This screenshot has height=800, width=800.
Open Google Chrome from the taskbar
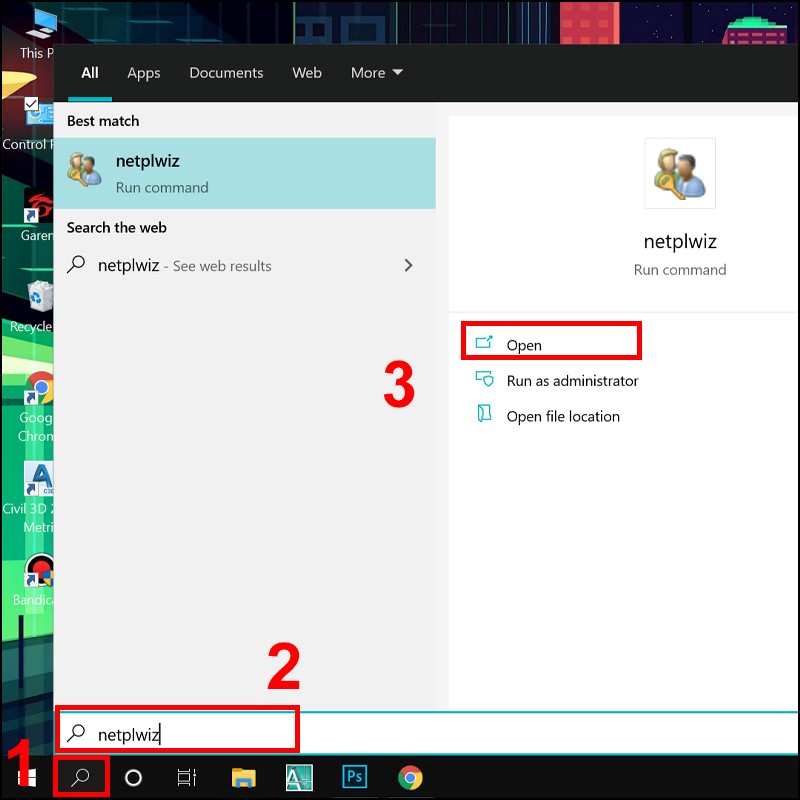(x=410, y=777)
